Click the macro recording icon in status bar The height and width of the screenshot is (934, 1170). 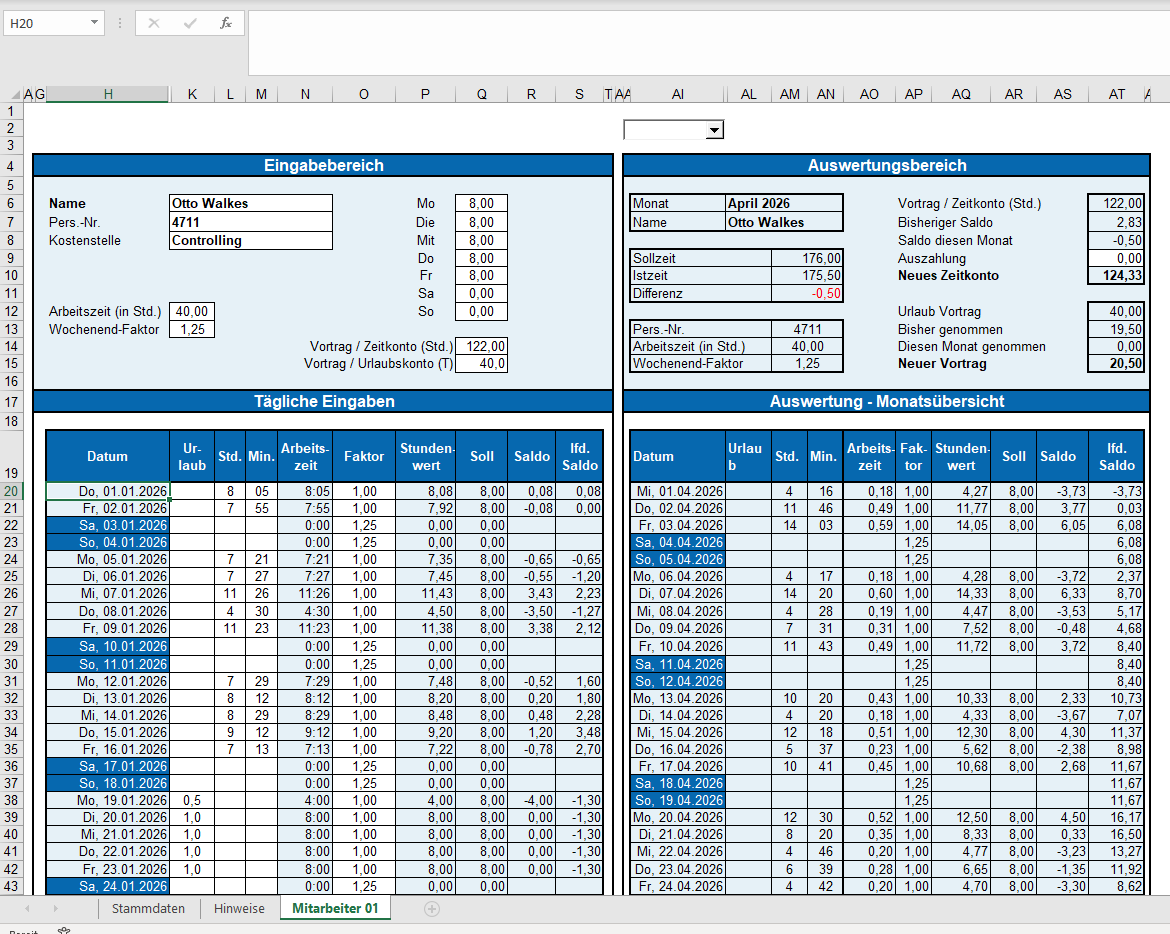tap(64, 930)
